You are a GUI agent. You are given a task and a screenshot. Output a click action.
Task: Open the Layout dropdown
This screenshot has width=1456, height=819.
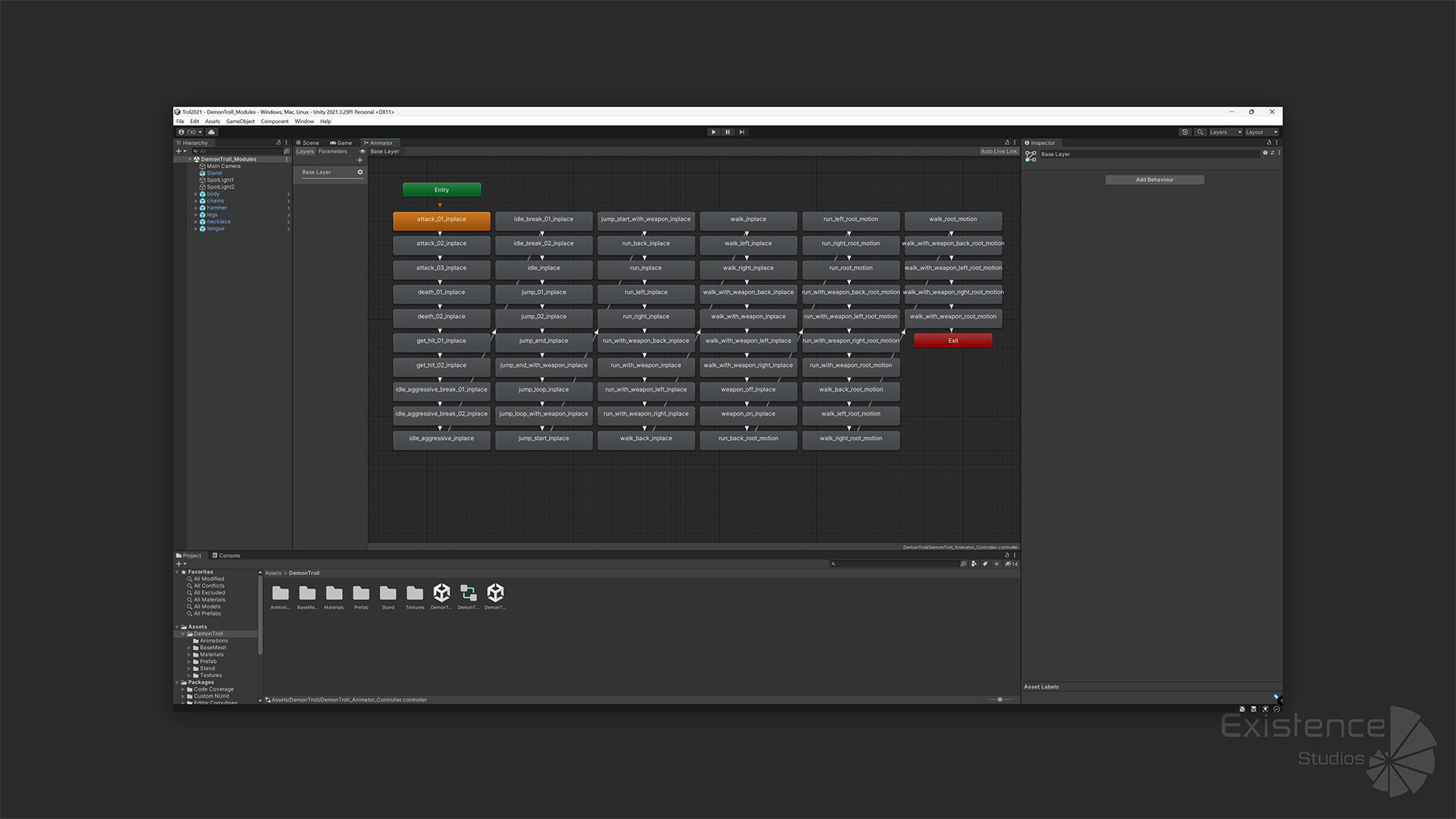click(1262, 132)
